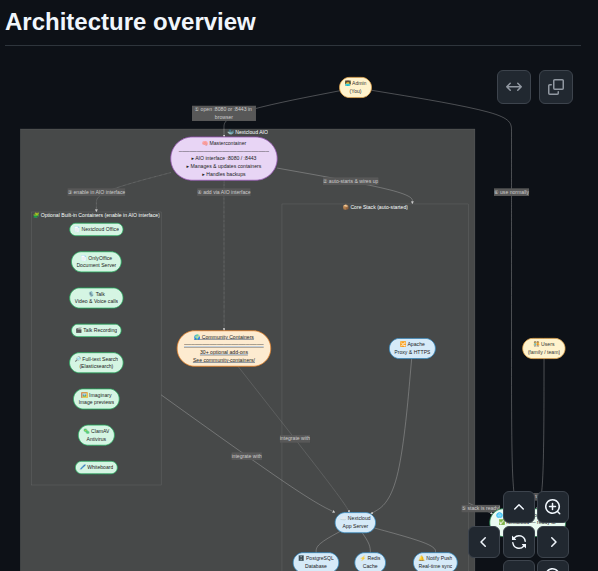
Task: Click the 'stack is ready' edge label
Action: tap(481, 508)
